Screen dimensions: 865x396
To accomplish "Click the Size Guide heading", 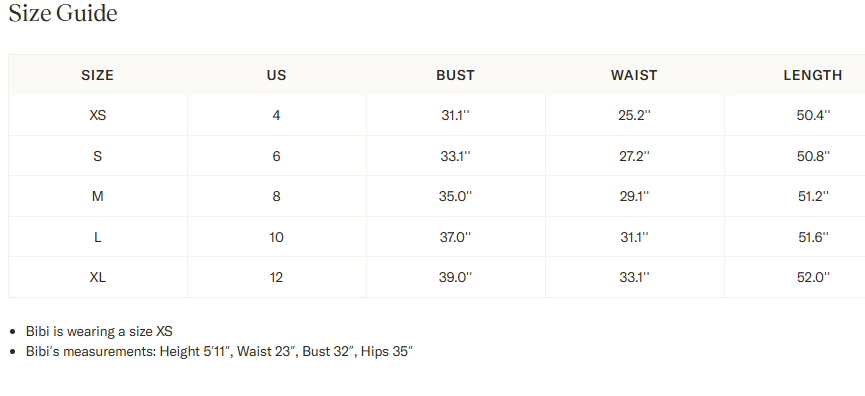I will [x=63, y=13].
